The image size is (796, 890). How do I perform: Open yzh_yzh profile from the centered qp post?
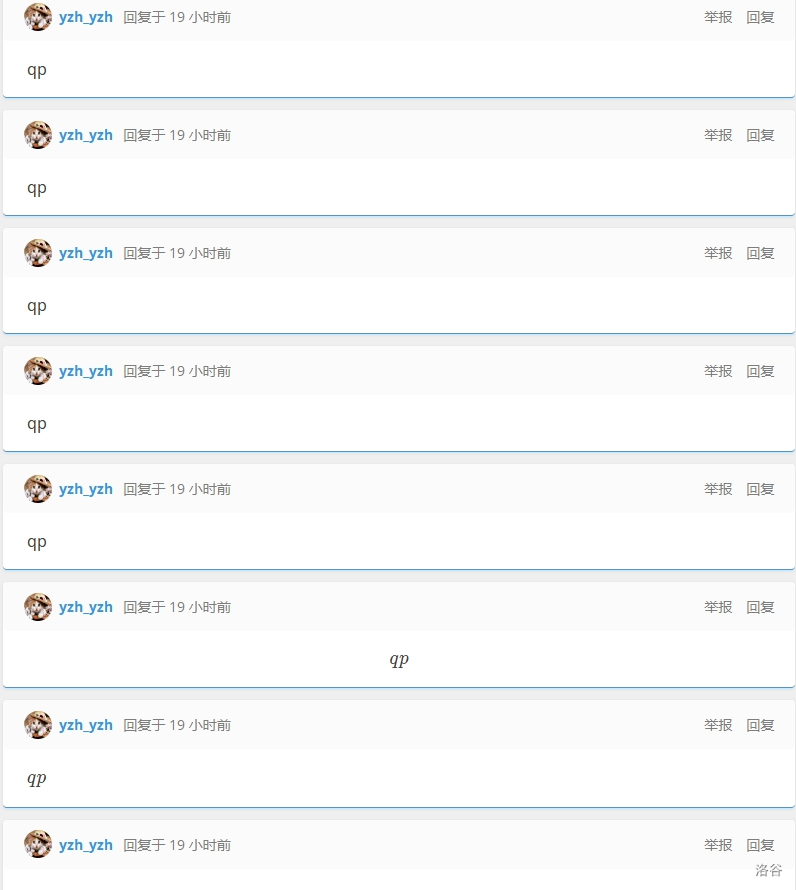coord(86,607)
